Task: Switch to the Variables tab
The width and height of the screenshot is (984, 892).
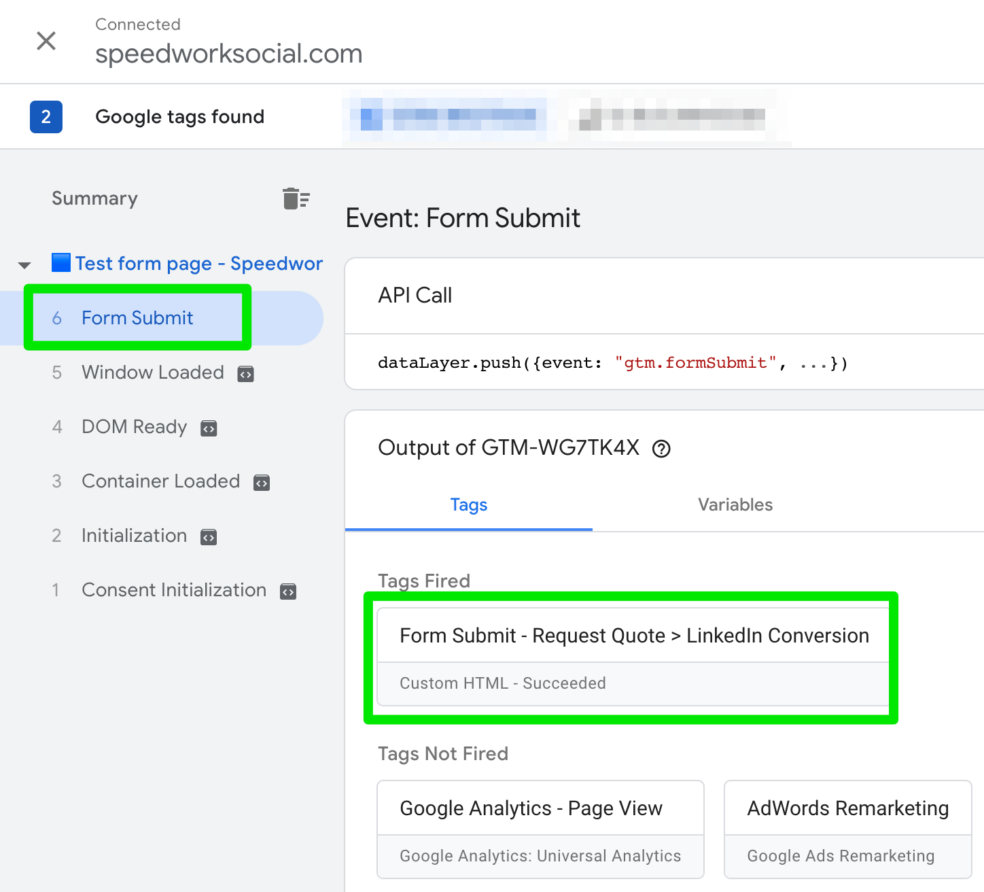Action: (735, 505)
